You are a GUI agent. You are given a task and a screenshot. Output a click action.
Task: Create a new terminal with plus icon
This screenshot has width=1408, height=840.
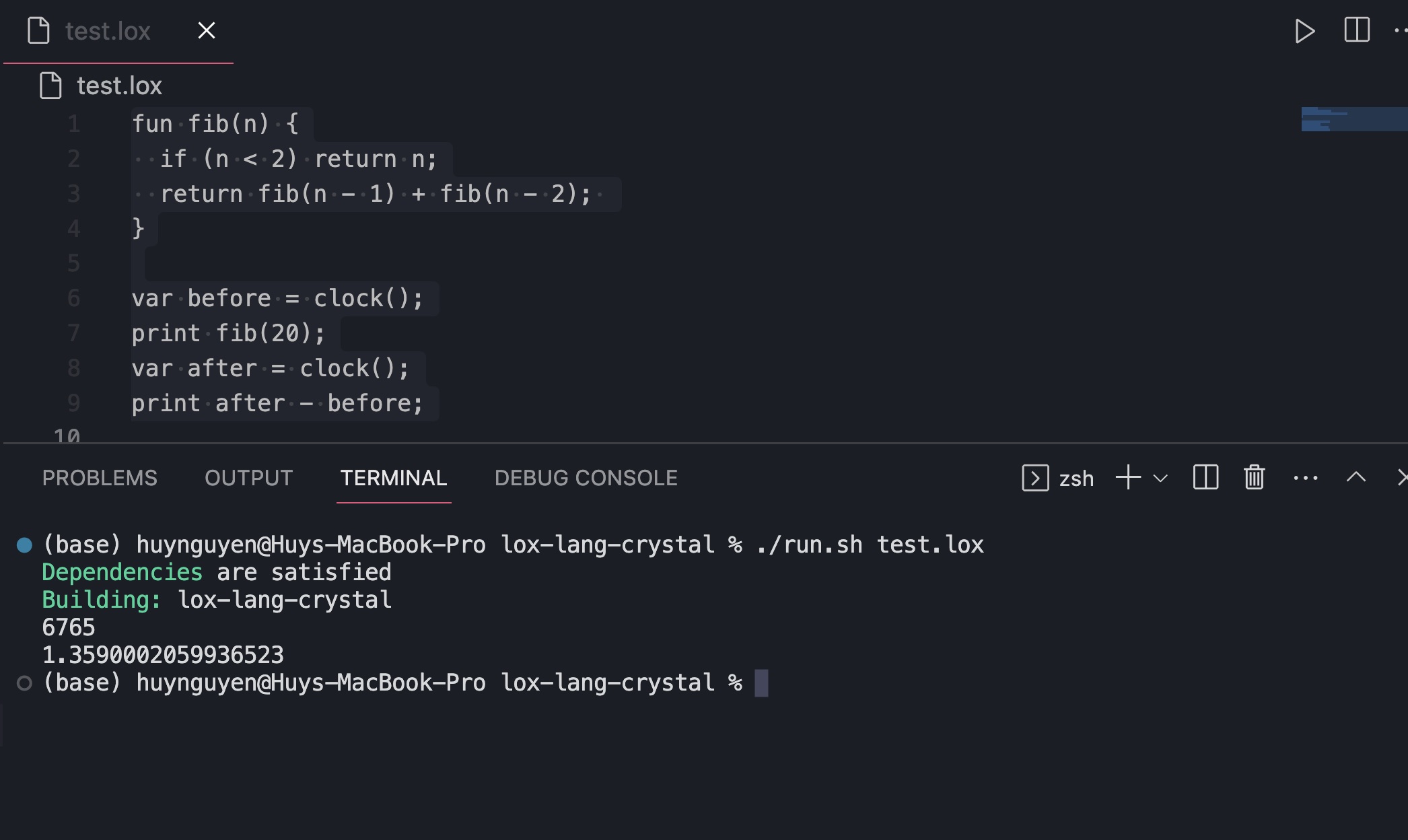tap(1128, 478)
